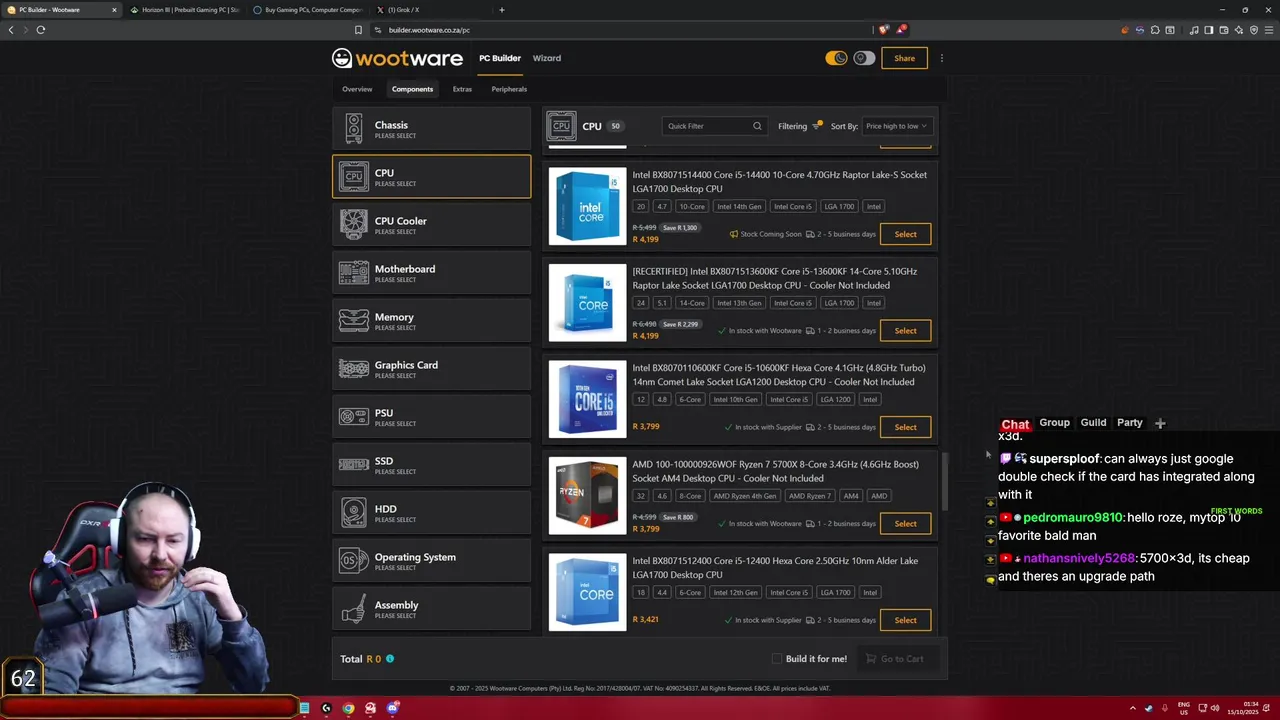The height and width of the screenshot is (720, 1280).
Task: Open the AMD Ryzen 7 5700X product title
Action: click(x=775, y=471)
